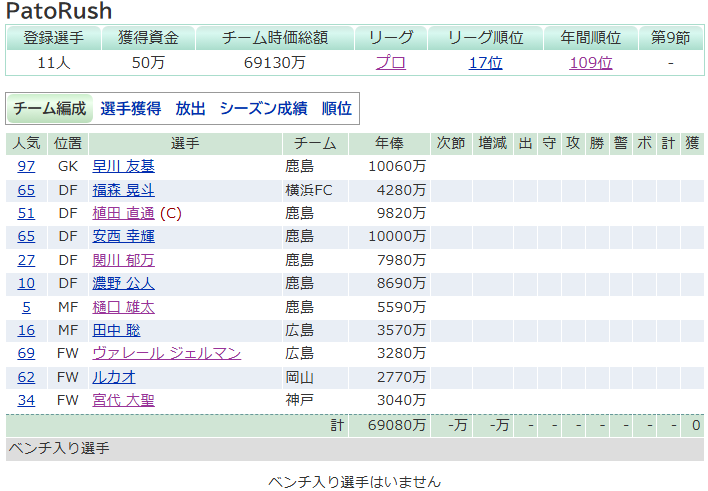
Task: Open the チーム編成 tab
Action: (x=50, y=108)
